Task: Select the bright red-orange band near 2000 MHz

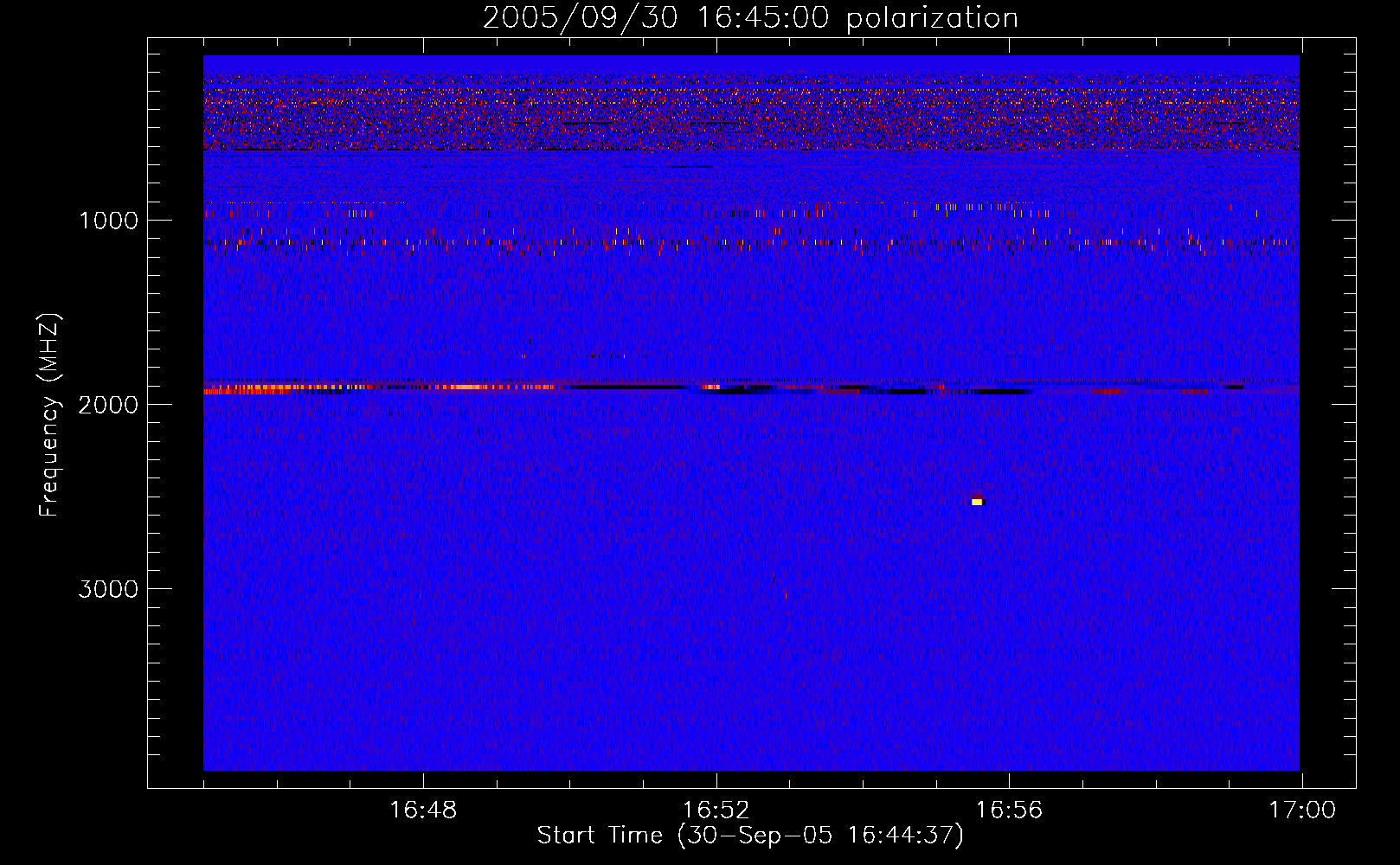Action: coord(251,391)
